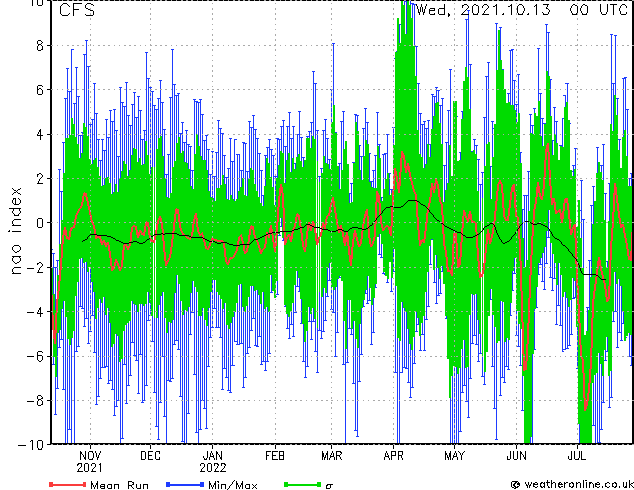Click the y-axis value -6
The width and height of the screenshot is (634, 490).
(x=35, y=356)
